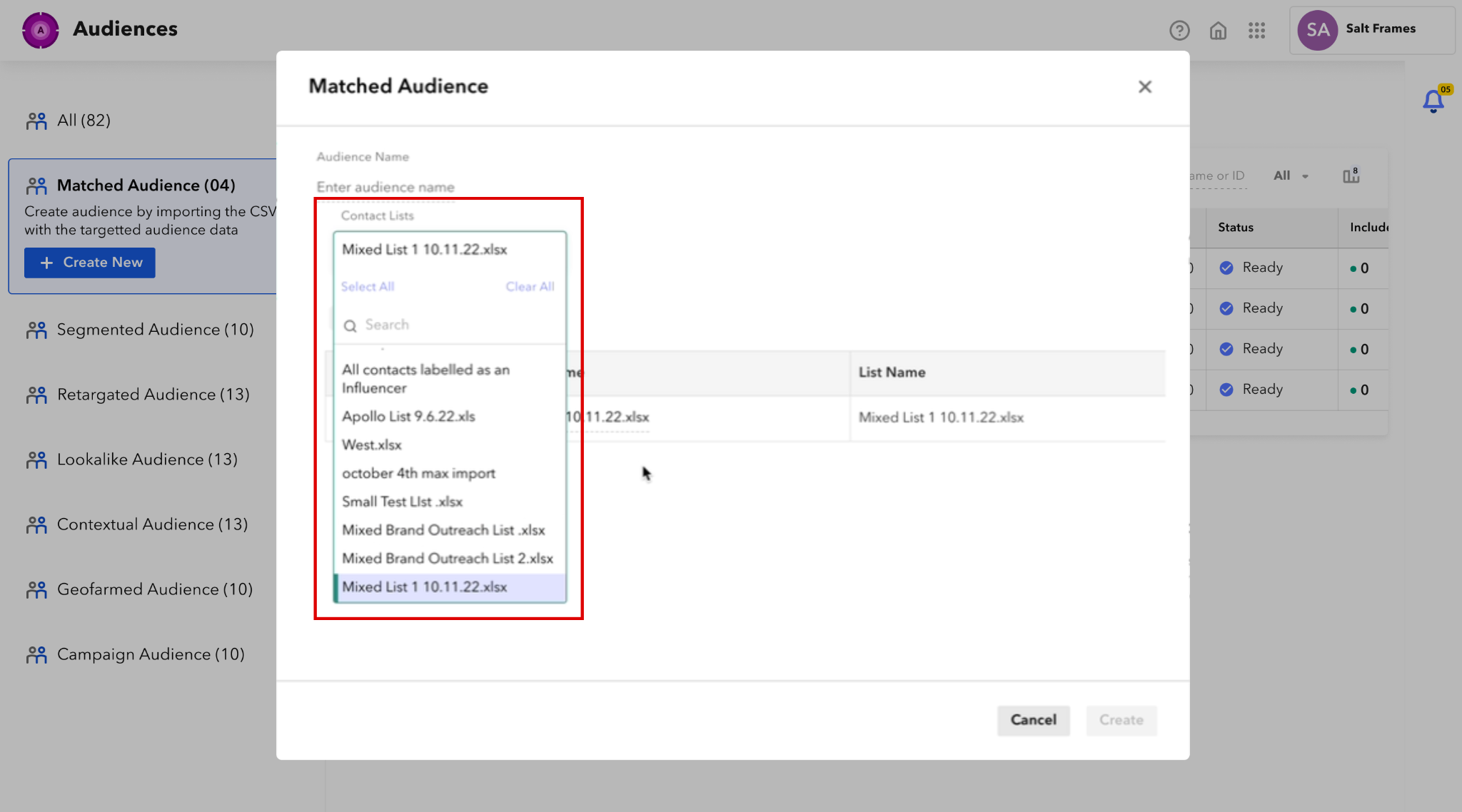Click the help question mark icon
1462x812 pixels.
[1179, 31]
